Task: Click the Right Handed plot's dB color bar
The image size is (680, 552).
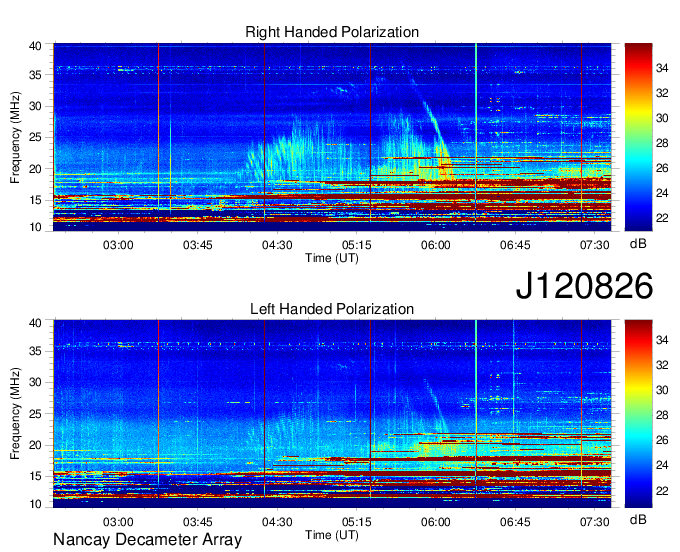Action: pos(638,137)
